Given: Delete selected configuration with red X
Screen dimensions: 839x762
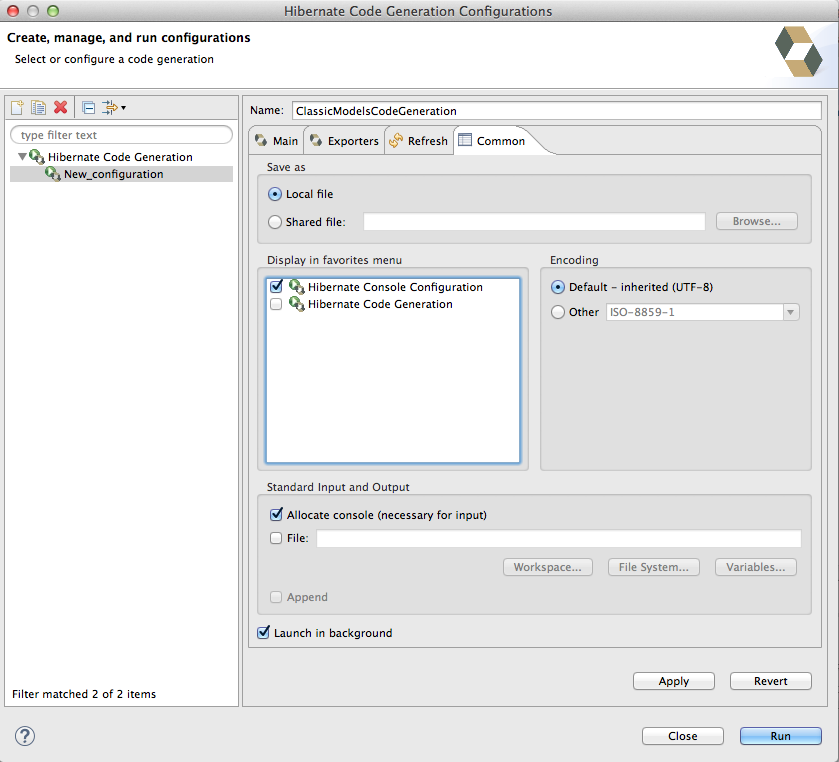Looking at the screenshot, I should click(60, 107).
